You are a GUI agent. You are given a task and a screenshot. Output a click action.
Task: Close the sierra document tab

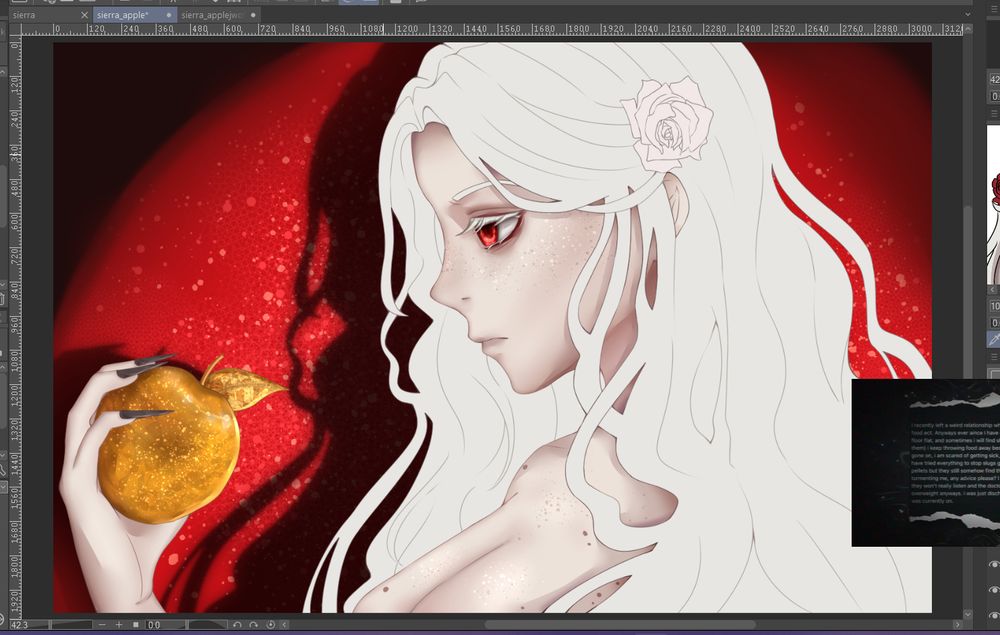click(84, 15)
